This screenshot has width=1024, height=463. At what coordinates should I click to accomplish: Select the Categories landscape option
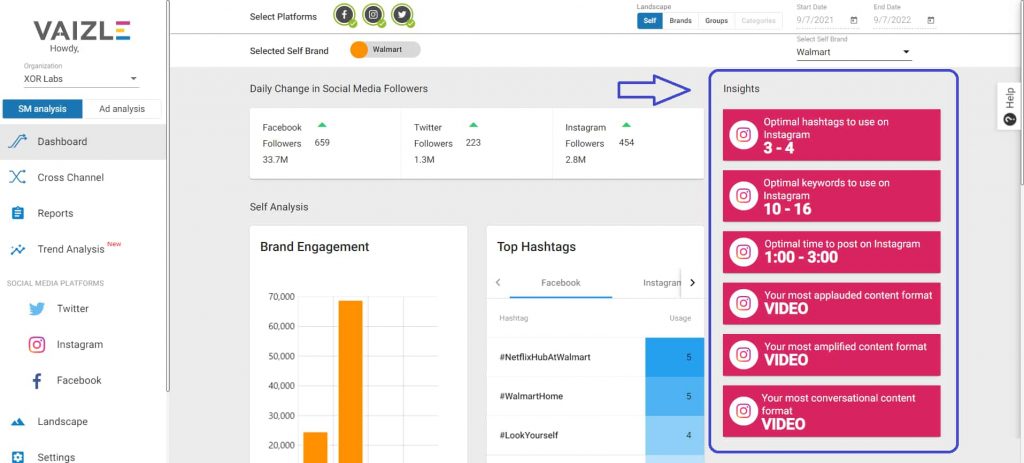point(758,21)
